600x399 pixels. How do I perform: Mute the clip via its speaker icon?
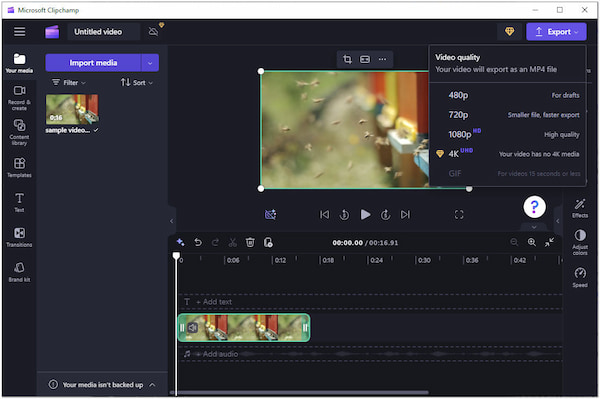click(x=192, y=327)
